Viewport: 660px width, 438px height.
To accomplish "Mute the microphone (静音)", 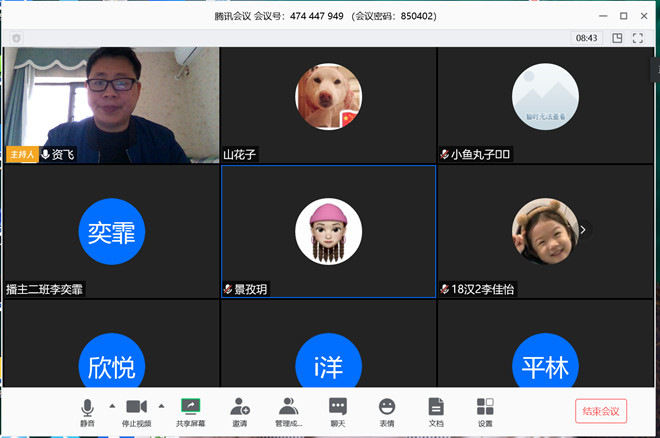I will point(88,411).
